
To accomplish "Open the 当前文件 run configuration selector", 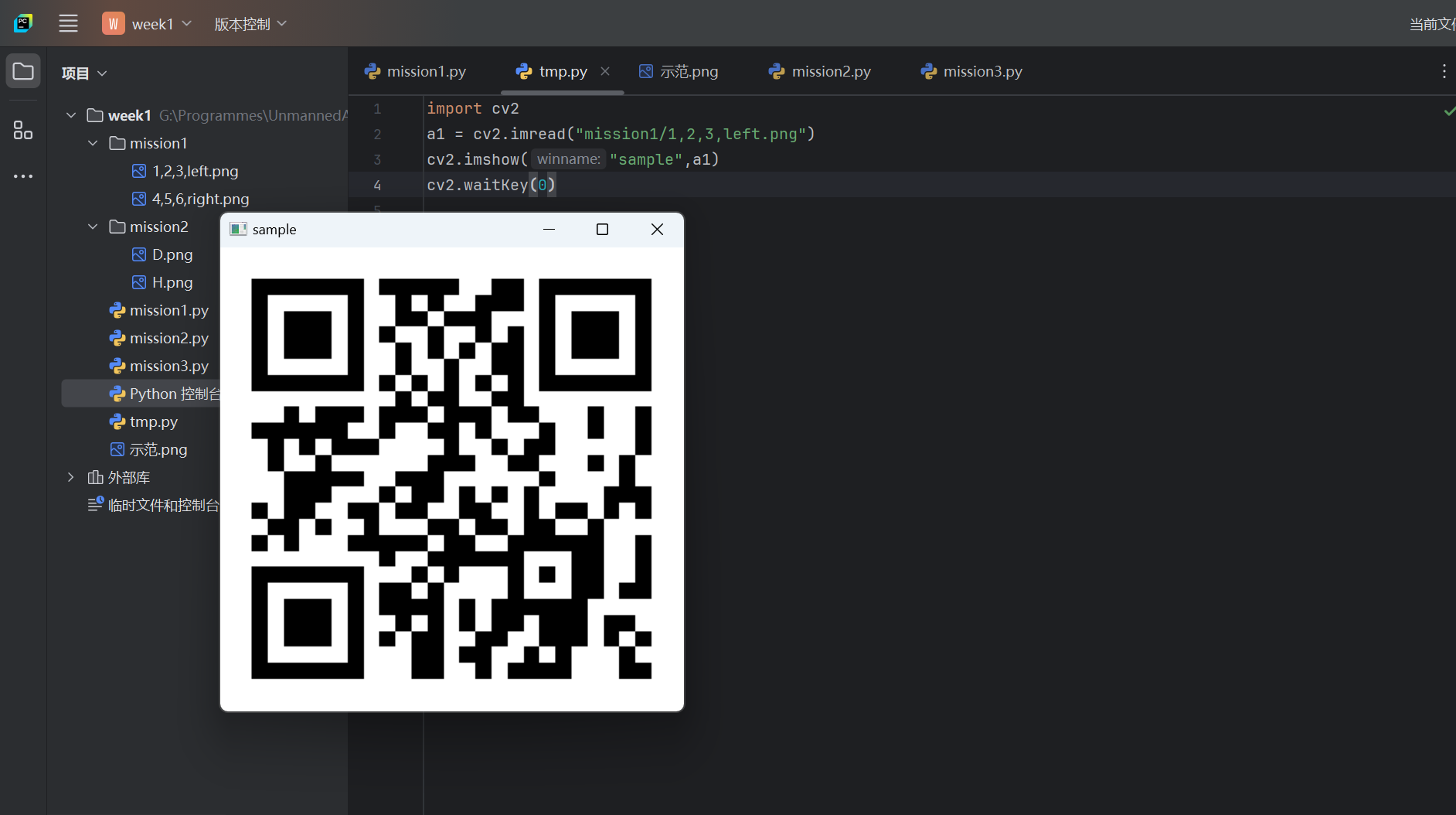I will (x=1432, y=24).
